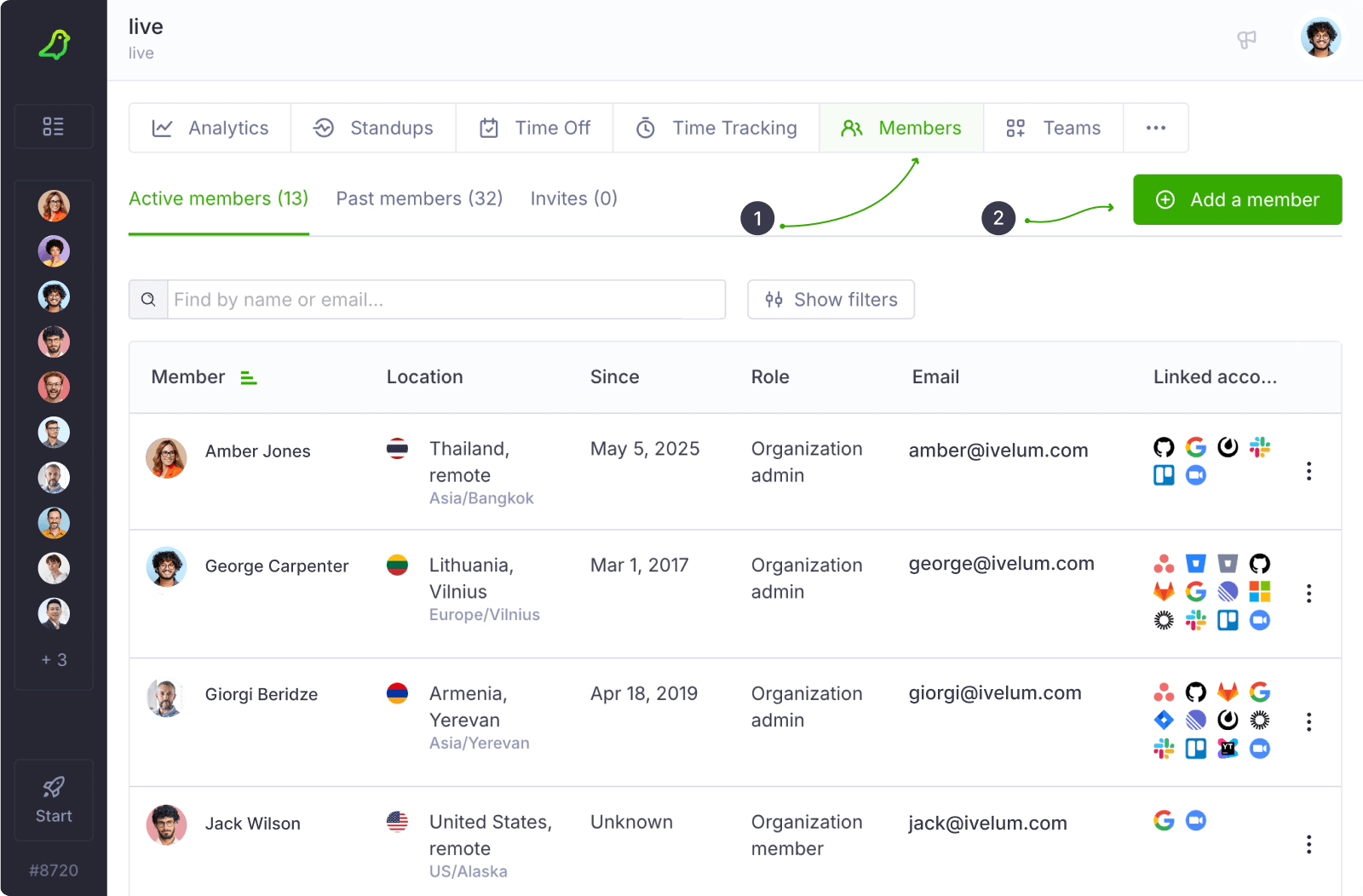The height and width of the screenshot is (896, 1363).
Task: Open the announcements megaphone icon
Action: coord(1246,40)
